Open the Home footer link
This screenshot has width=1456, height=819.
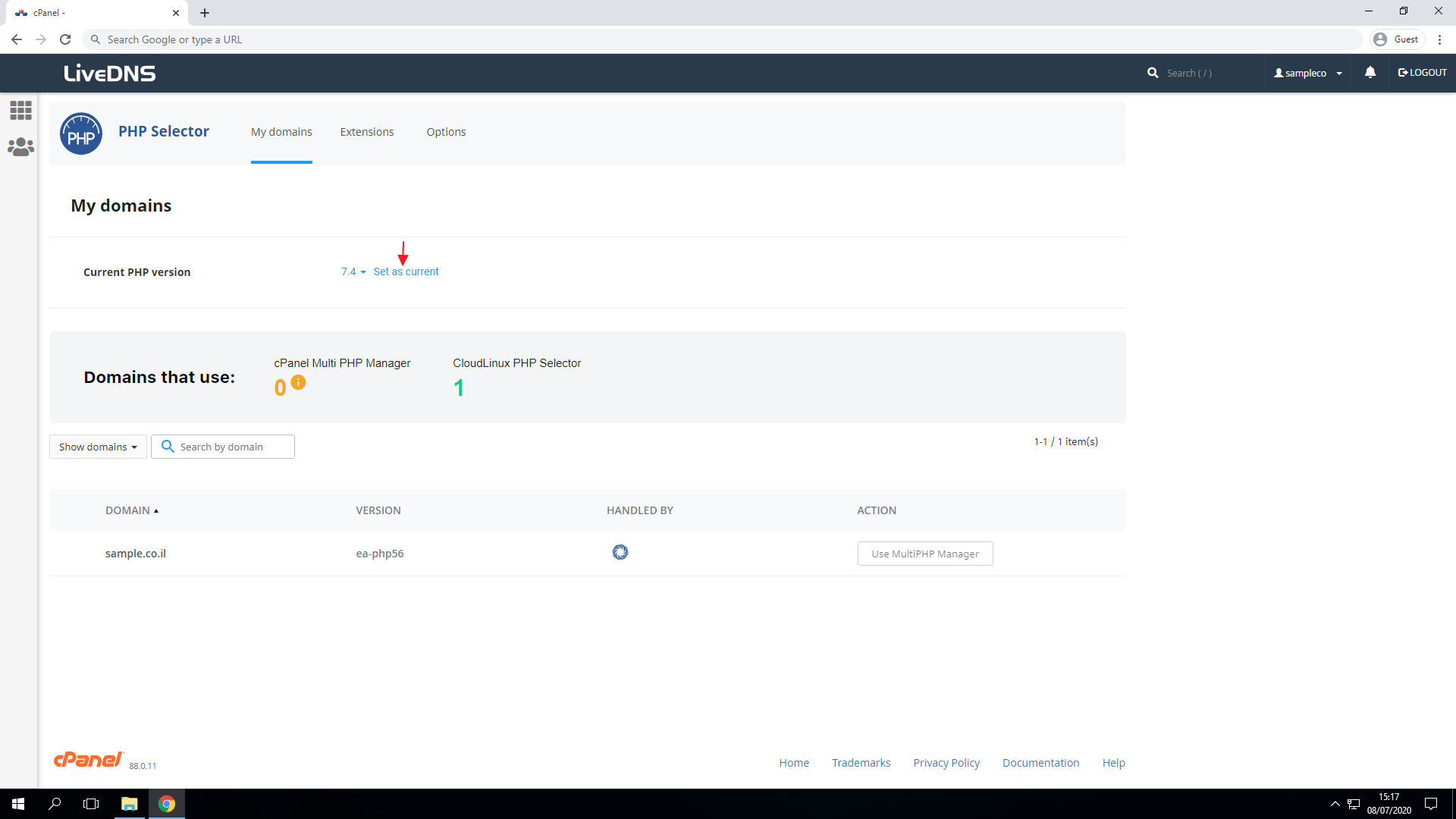click(x=794, y=763)
